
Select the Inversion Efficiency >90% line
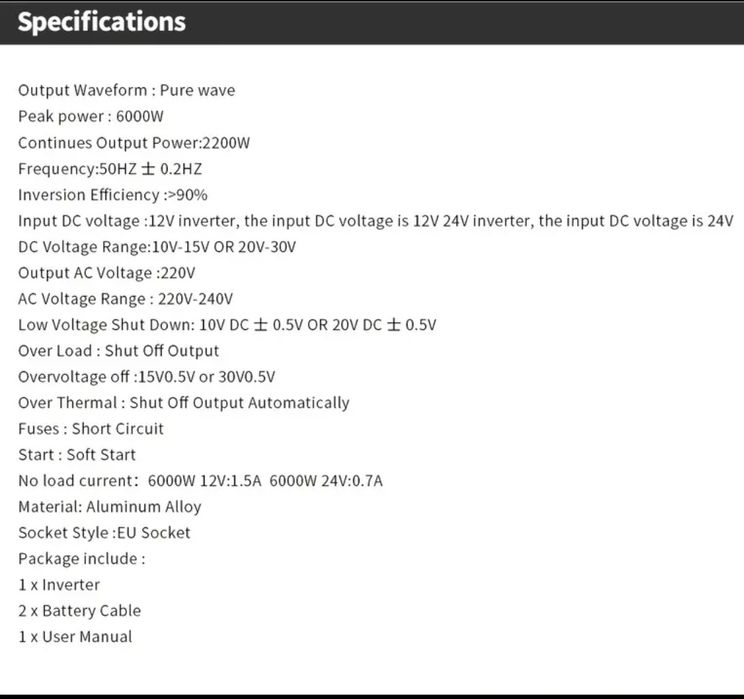click(x=113, y=195)
